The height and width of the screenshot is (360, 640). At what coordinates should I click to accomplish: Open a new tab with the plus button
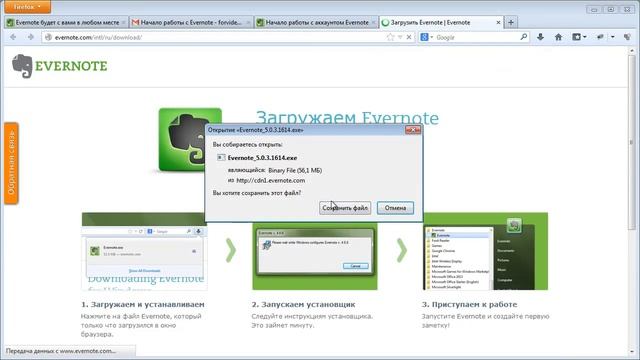511,22
